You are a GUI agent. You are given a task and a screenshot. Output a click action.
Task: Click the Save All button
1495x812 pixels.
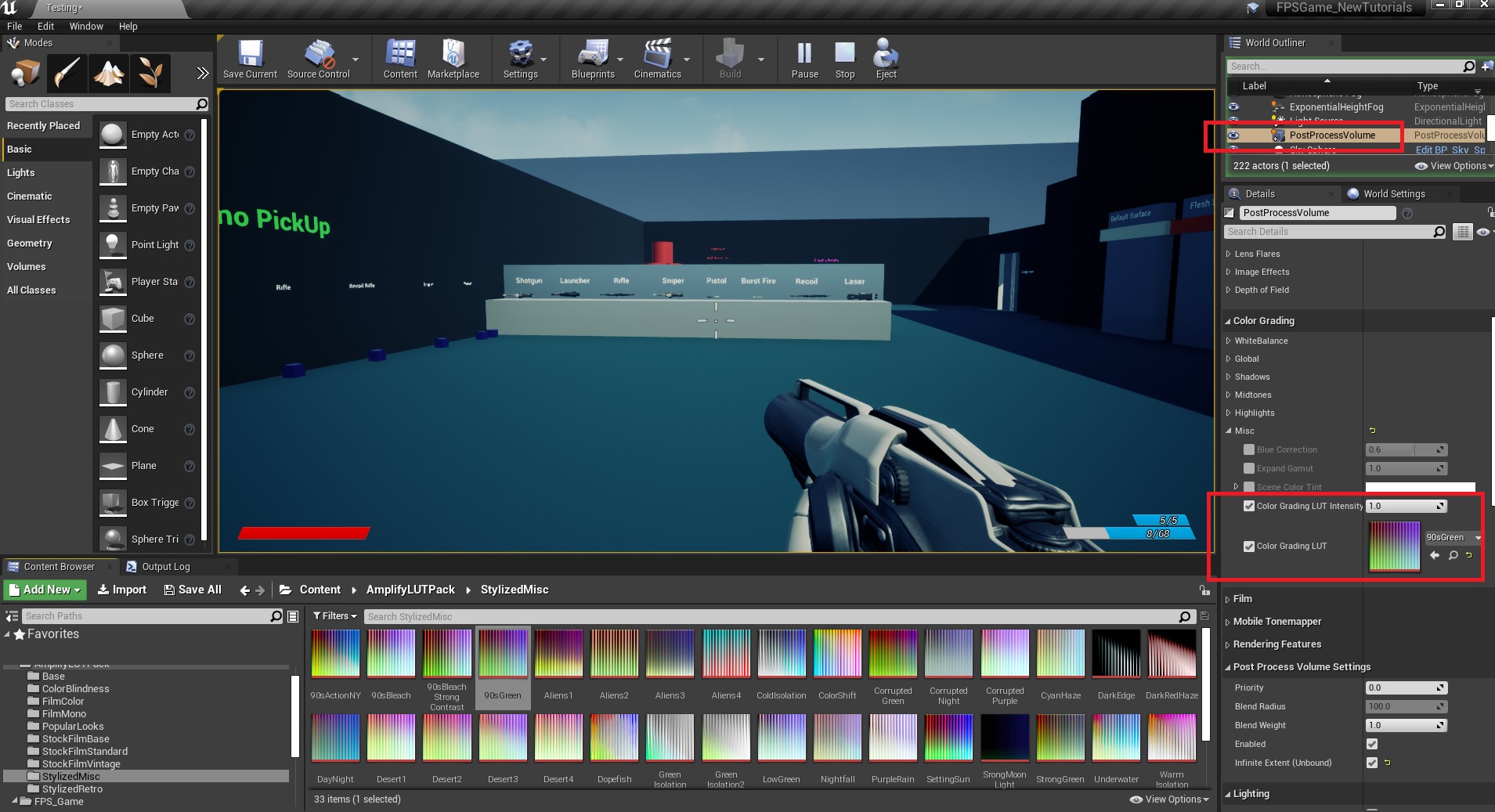click(193, 590)
